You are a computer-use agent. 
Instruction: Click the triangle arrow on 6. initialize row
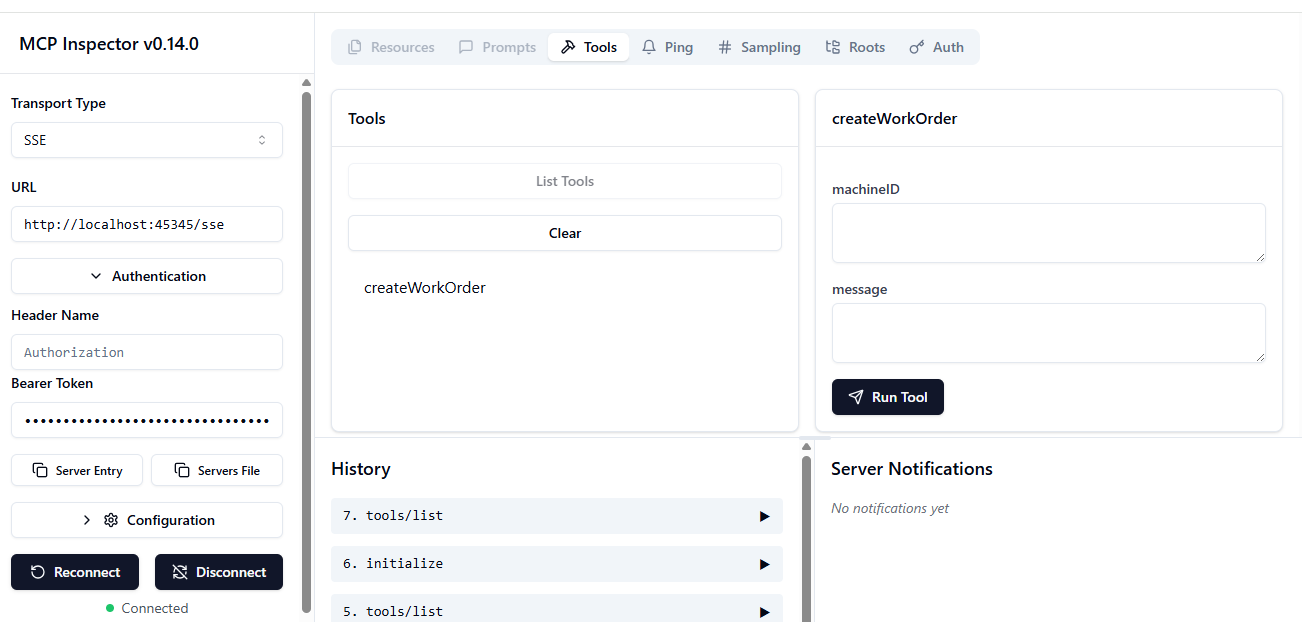(x=764, y=564)
